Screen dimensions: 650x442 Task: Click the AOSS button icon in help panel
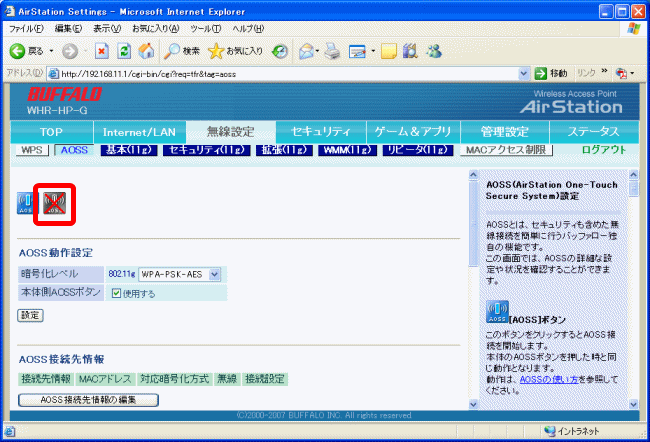[x=497, y=312]
